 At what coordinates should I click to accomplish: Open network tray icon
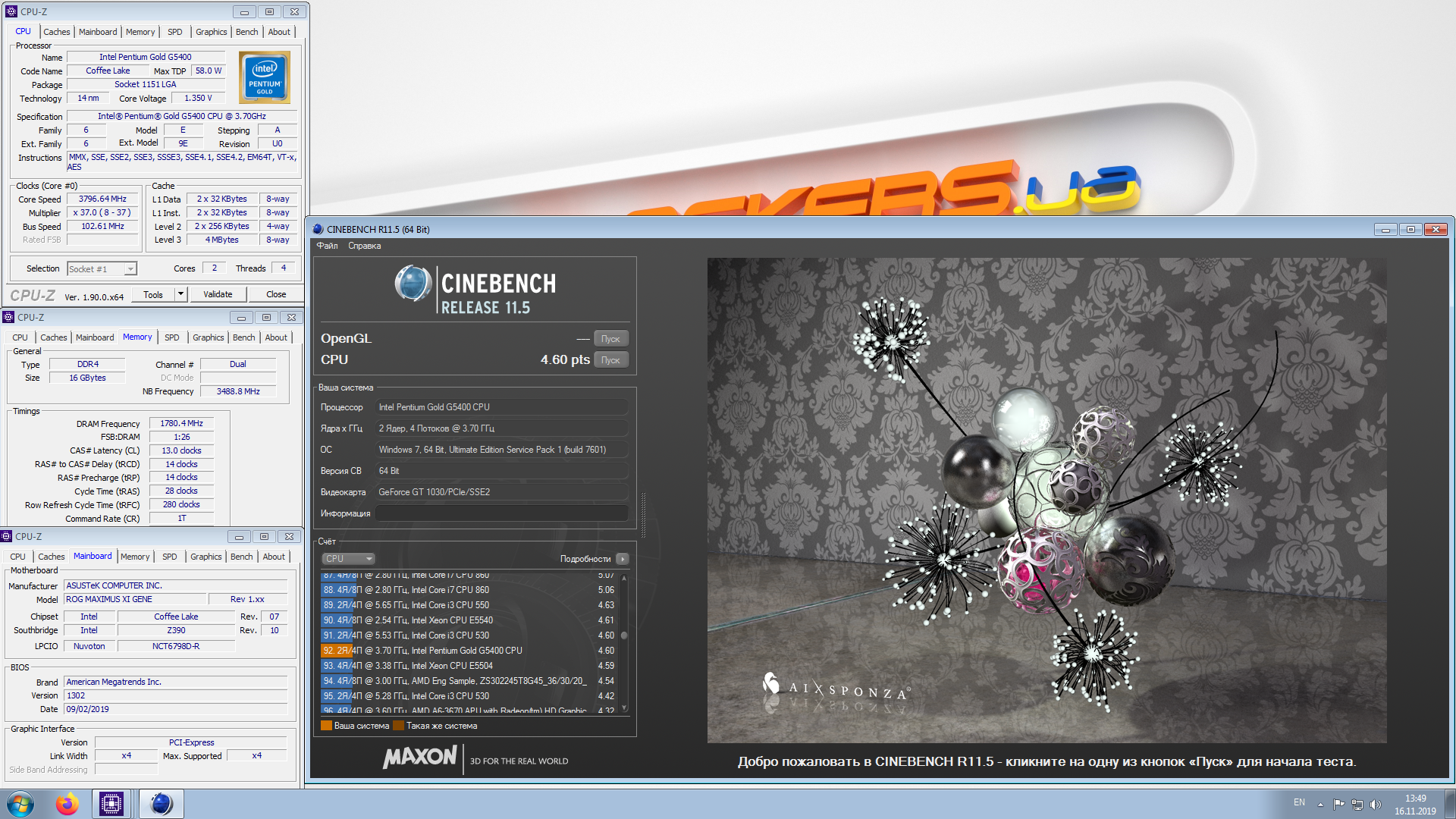(x=1357, y=805)
